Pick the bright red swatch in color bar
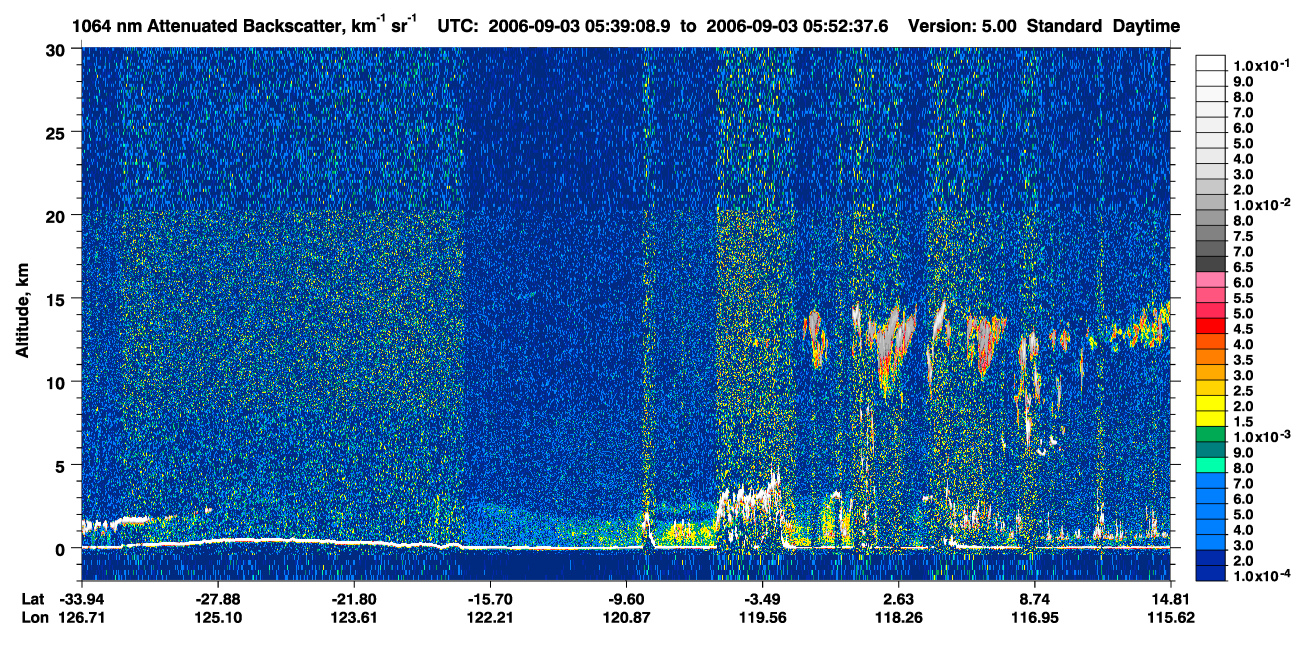This screenshot has height=667, width=1300. coord(1211,326)
